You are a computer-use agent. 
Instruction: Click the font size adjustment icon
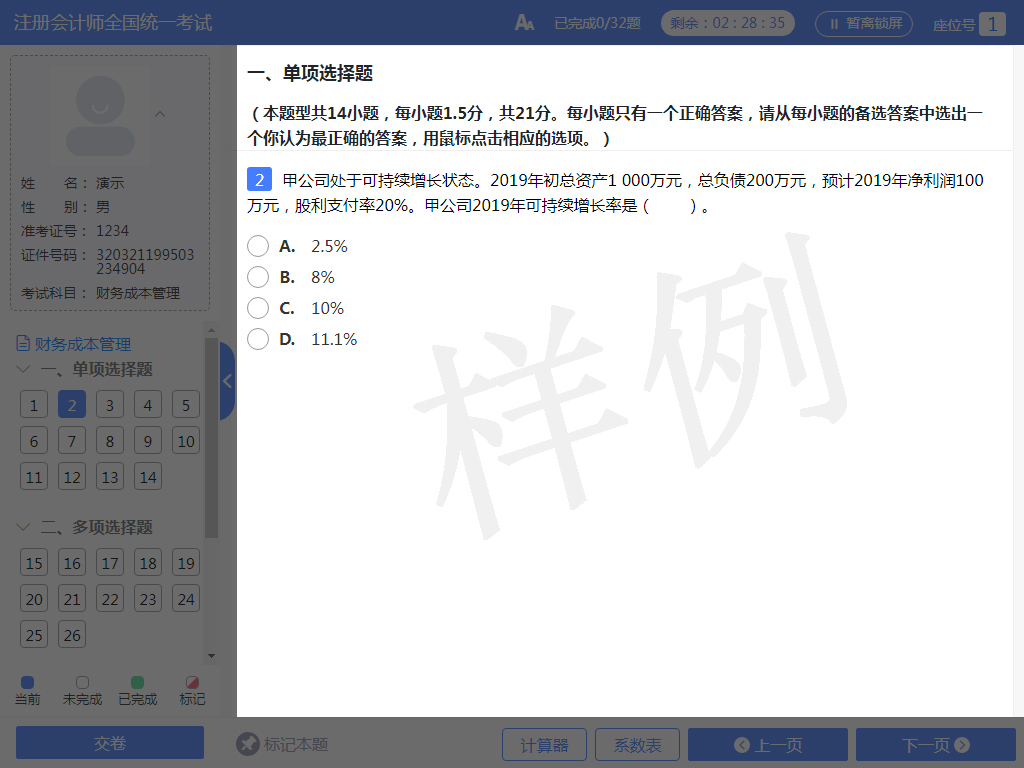(x=524, y=23)
